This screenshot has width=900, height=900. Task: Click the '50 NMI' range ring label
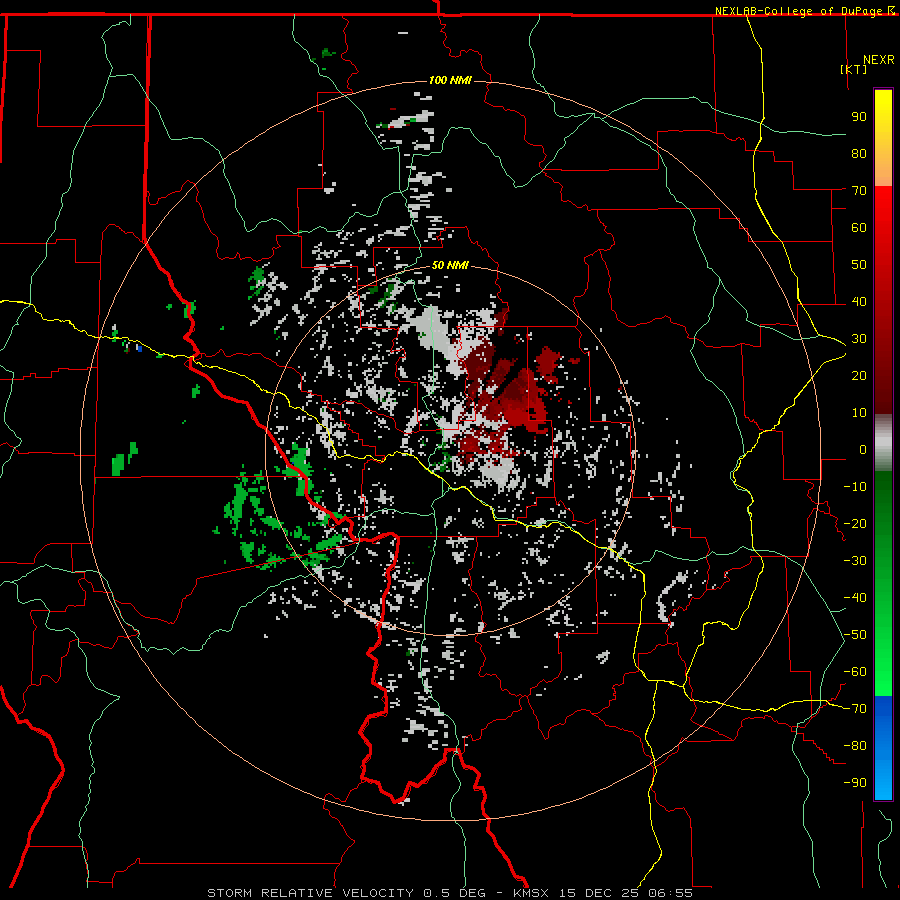(x=450, y=265)
